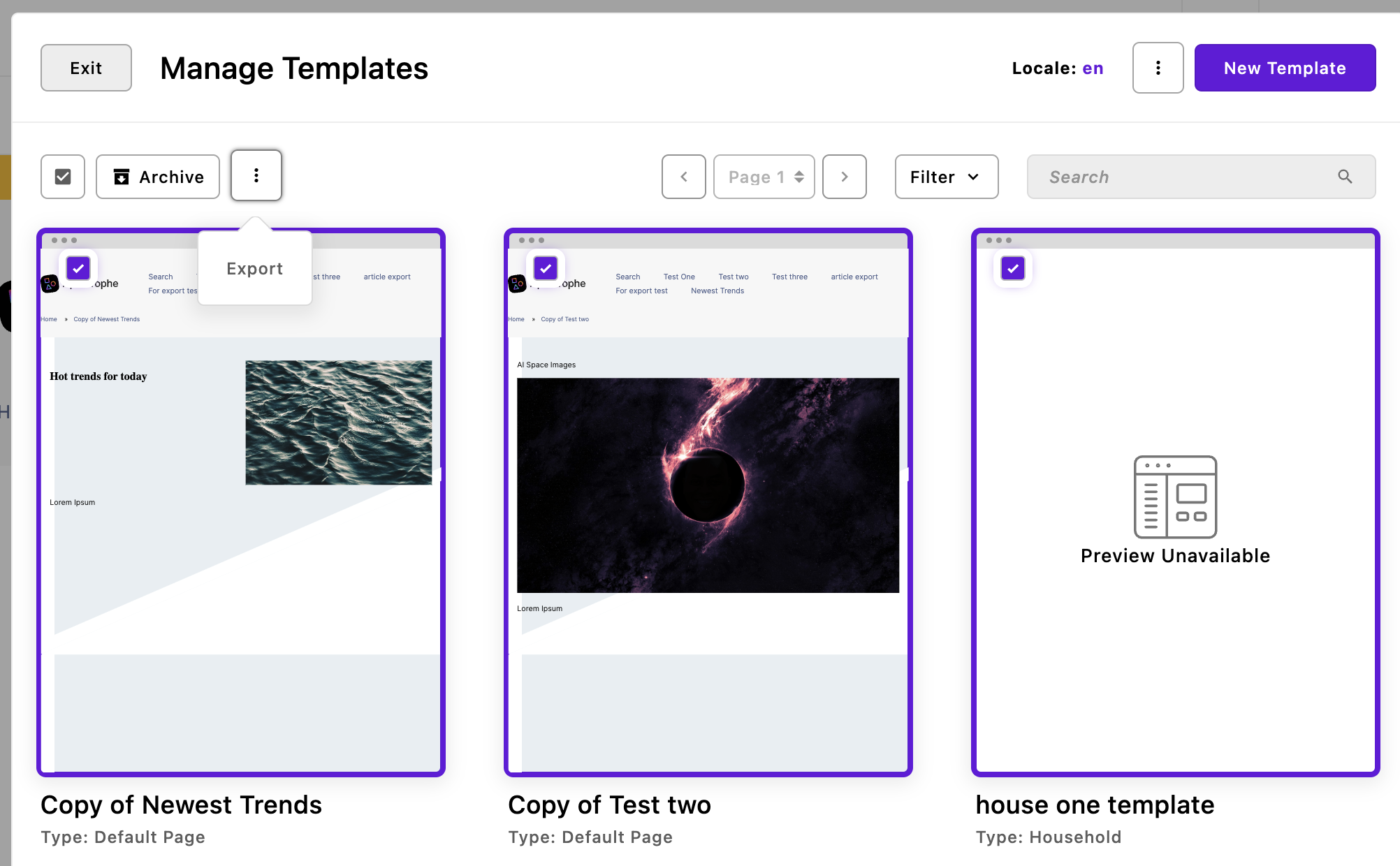Toggle the select-all checkbox
The width and height of the screenshot is (1400, 866).
click(63, 177)
